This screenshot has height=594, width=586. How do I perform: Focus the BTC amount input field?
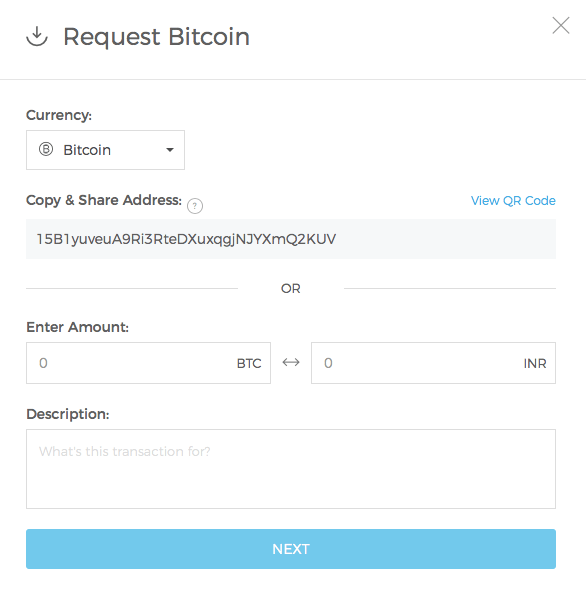pyautogui.click(x=148, y=363)
